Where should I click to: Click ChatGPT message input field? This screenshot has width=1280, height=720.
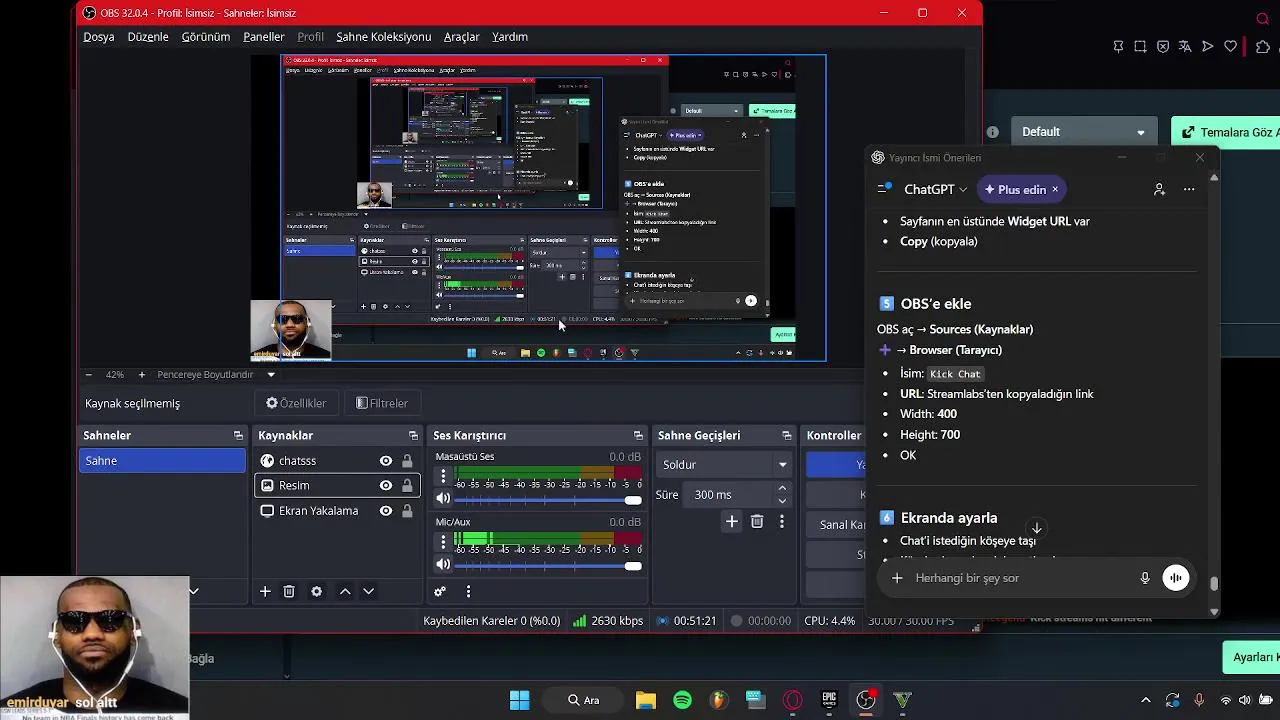click(1020, 578)
